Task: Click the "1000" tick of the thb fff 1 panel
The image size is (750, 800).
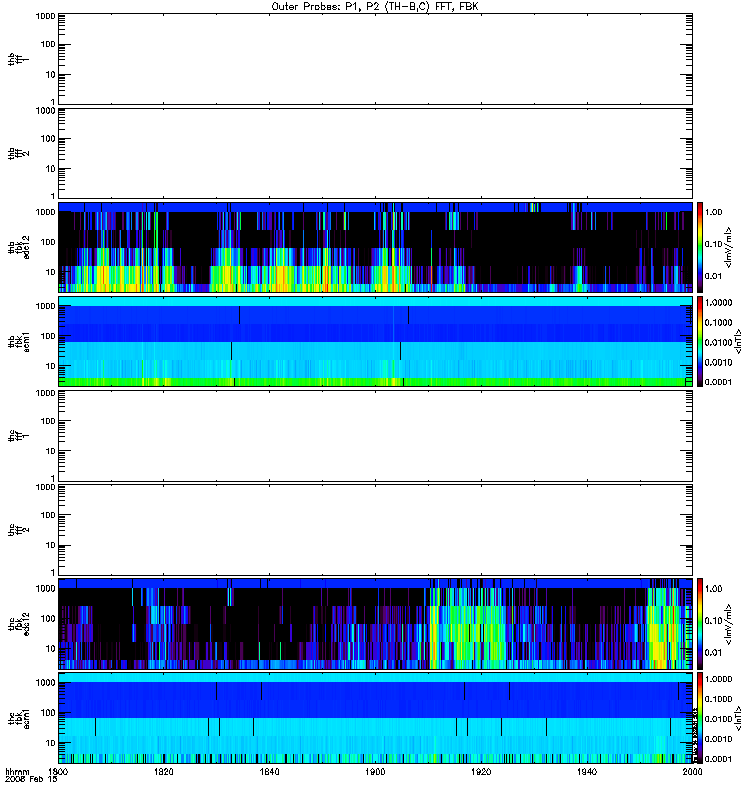Action: click(x=45, y=16)
